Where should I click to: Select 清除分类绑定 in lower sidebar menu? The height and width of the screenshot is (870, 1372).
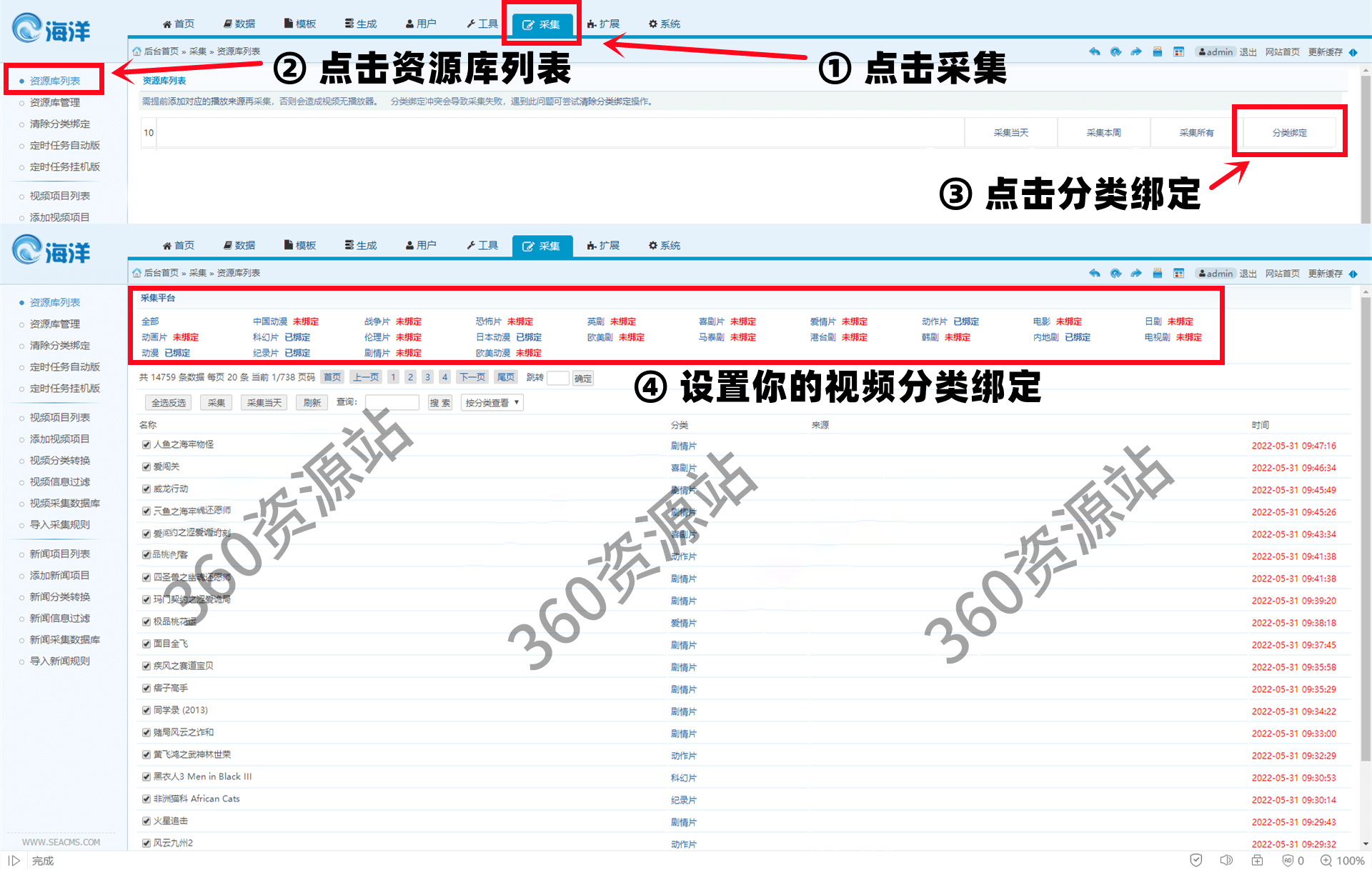click(x=60, y=345)
